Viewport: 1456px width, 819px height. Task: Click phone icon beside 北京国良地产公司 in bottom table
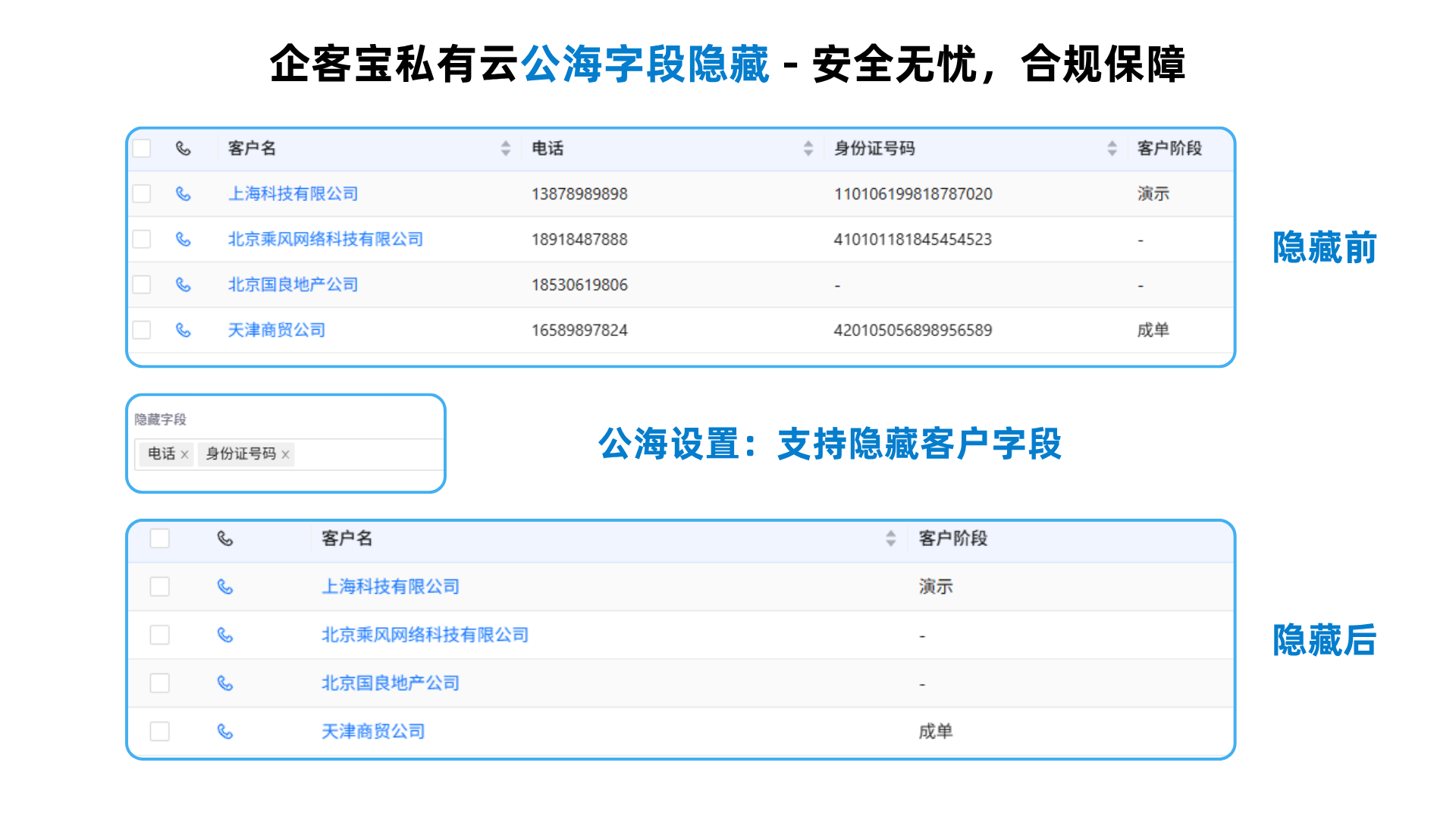[x=225, y=683]
